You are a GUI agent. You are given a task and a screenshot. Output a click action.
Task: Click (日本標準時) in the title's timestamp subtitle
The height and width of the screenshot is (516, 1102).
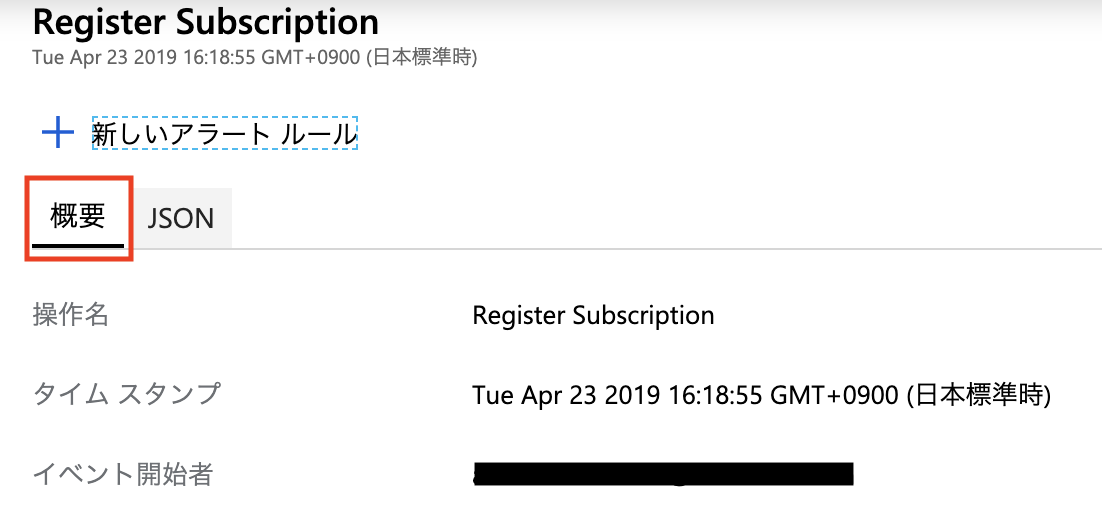tap(424, 57)
